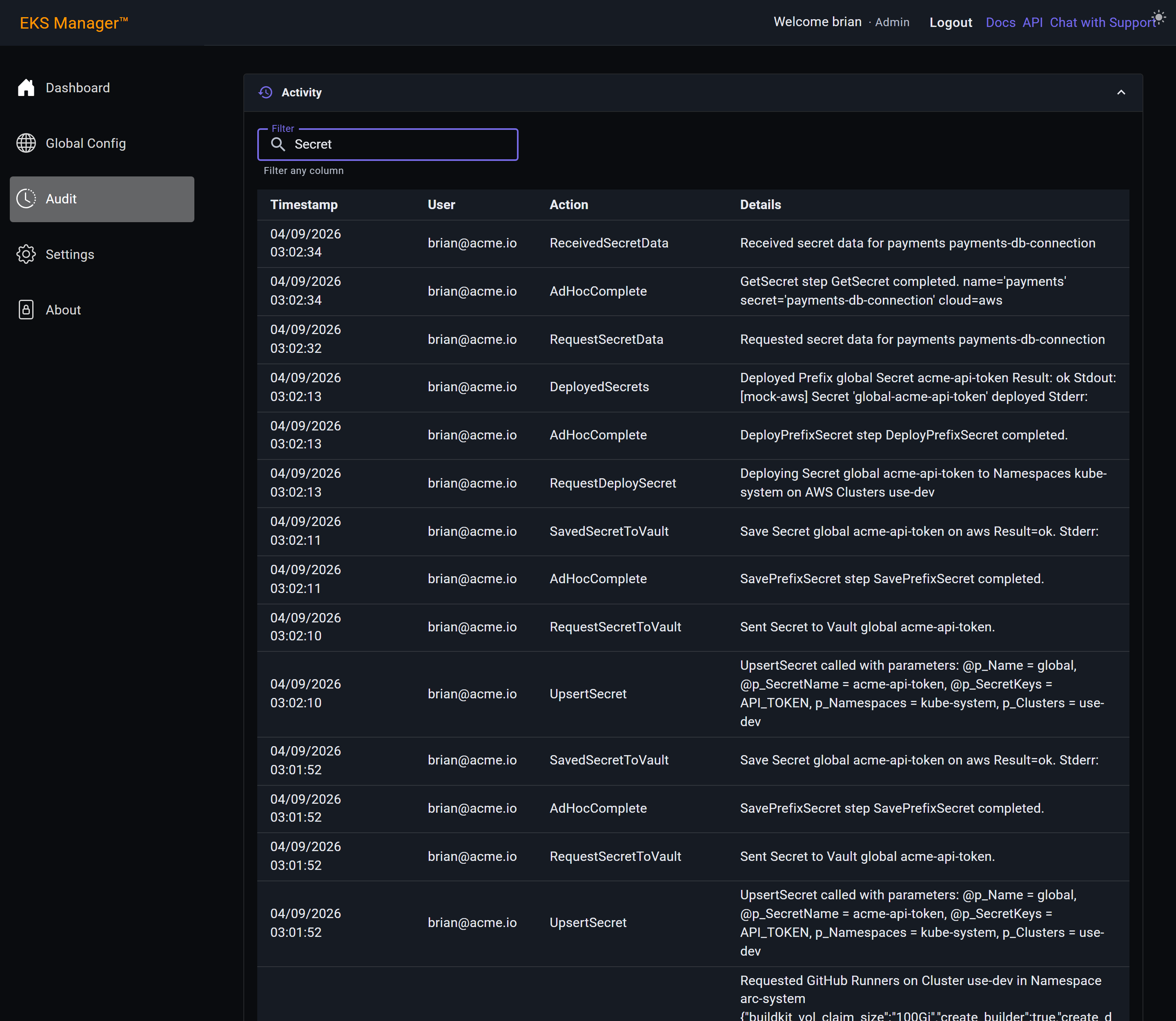Viewport: 1176px width, 1021px height.
Task: Click 'Requested secret data for payments' details
Action: pos(922,339)
